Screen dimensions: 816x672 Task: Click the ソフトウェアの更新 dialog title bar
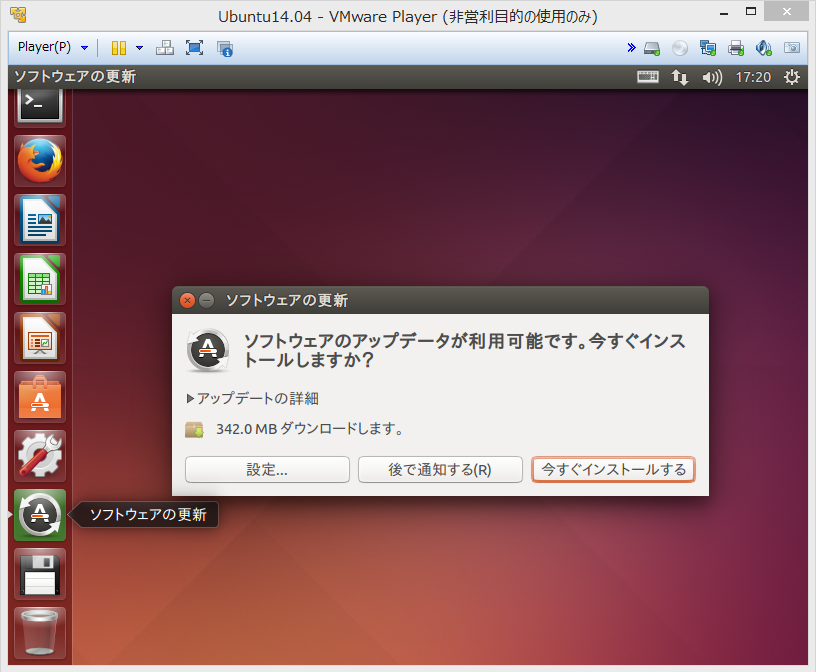pyautogui.click(x=440, y=300)
